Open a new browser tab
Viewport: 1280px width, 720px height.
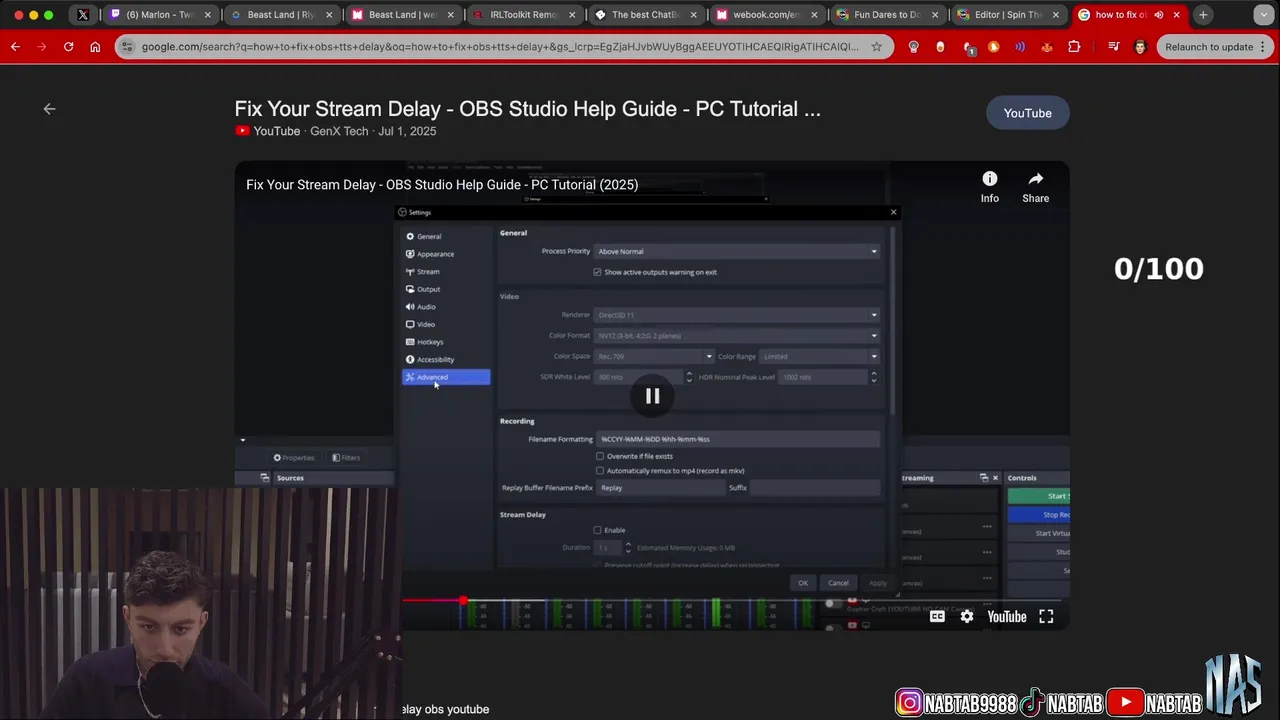point(1203,15)
